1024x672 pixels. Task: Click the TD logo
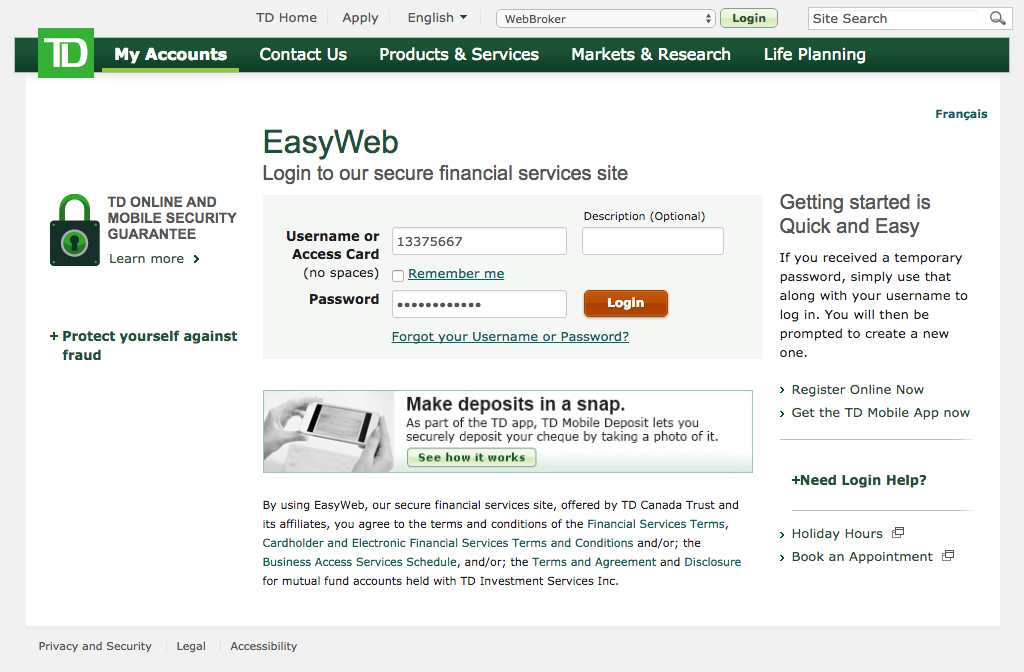66,53
